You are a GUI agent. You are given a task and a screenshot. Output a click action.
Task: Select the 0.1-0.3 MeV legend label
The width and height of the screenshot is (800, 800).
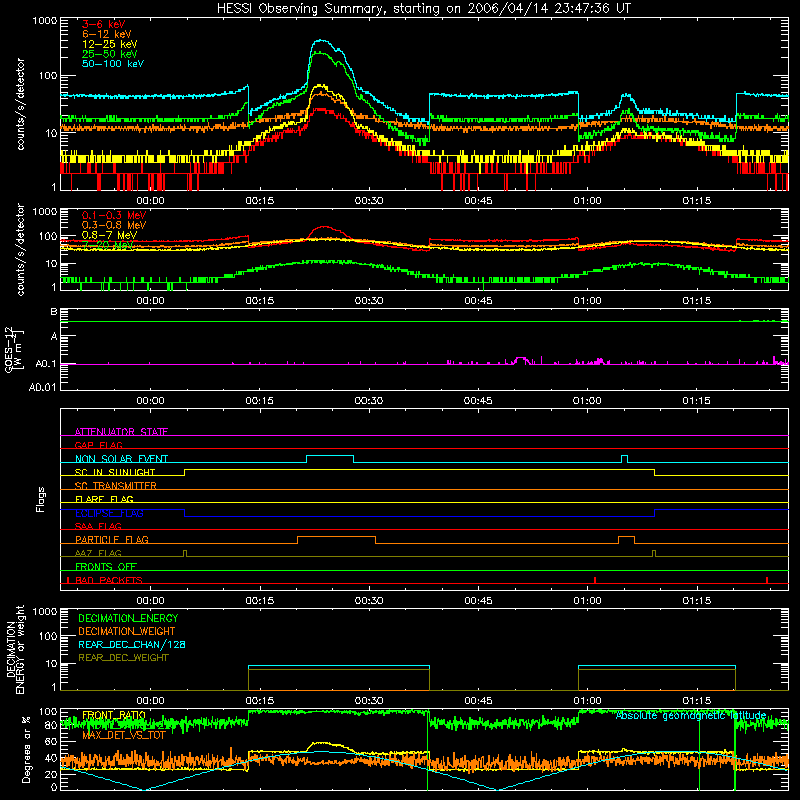click(114, 215)
